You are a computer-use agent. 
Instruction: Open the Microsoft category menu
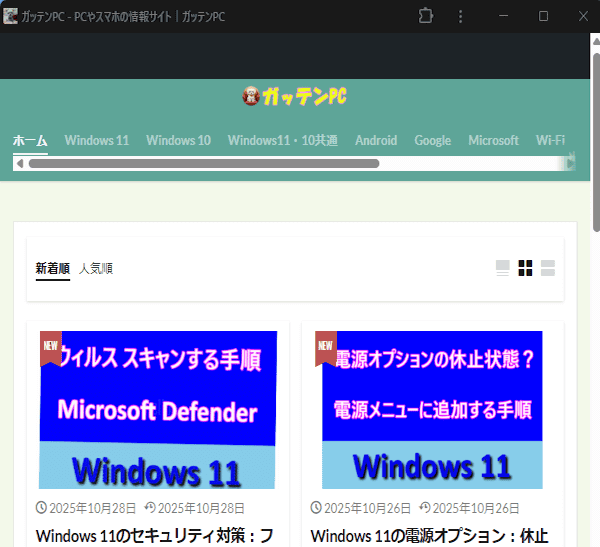click(x=494, y=140)
